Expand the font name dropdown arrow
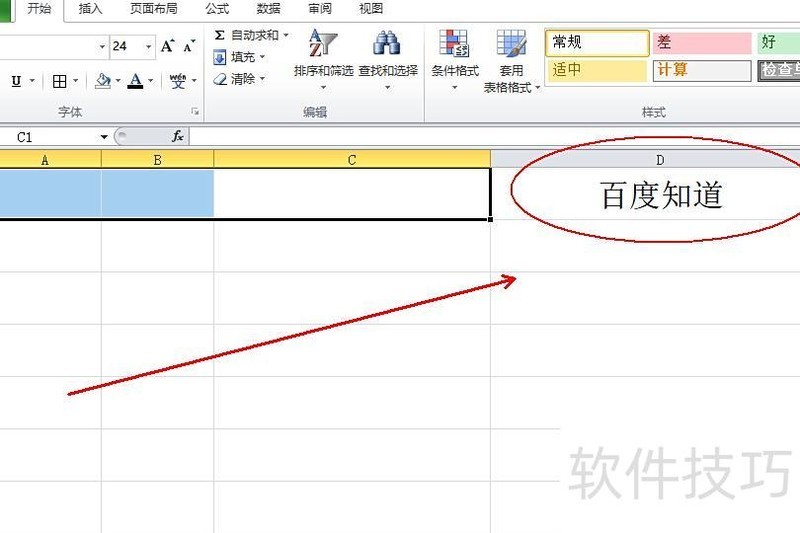This screenshot has height=533, width=800. pyautogui.click(x=102, y=47)
